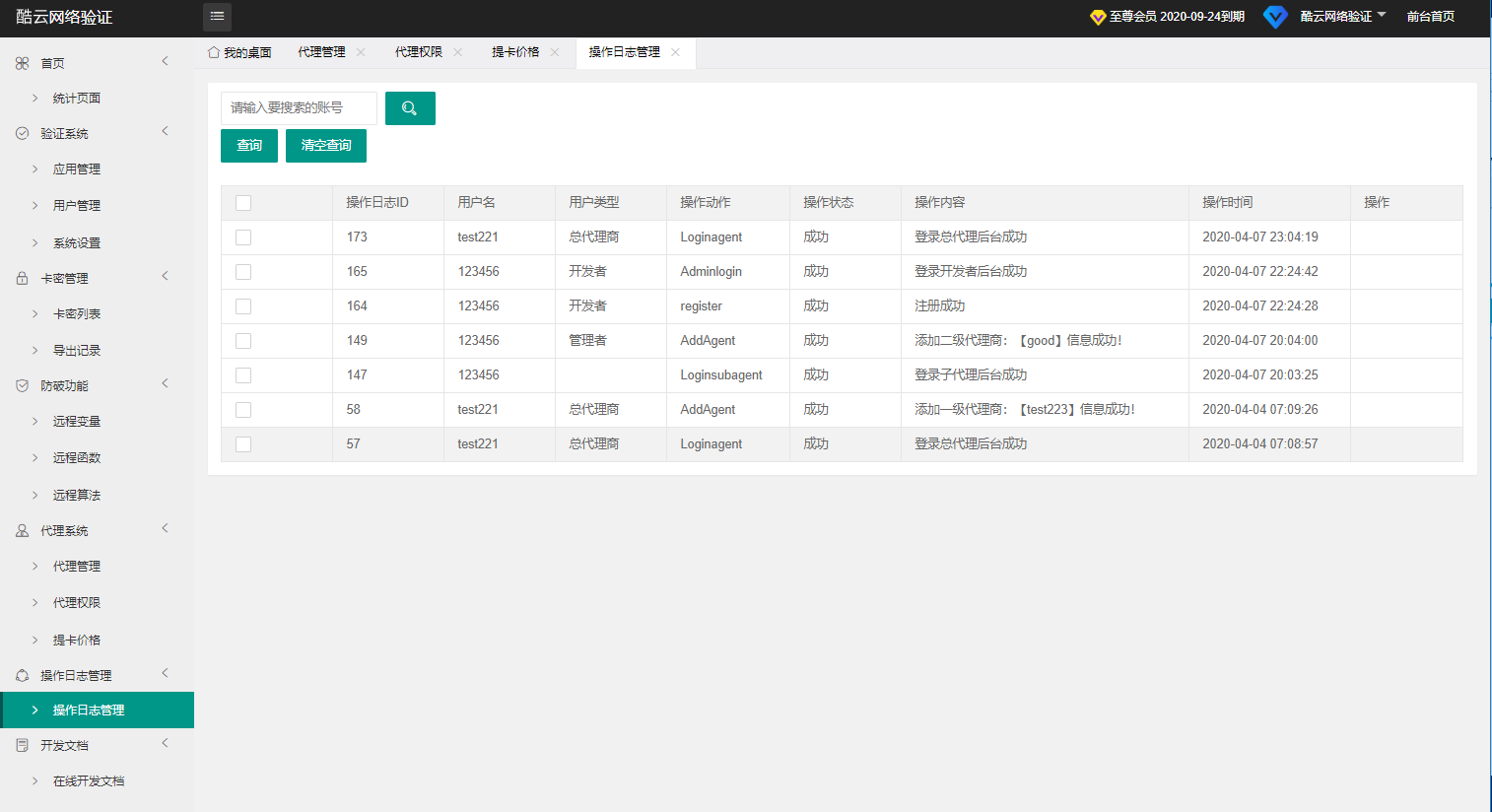Collapse the 代理系统 sidebar section
The image size is (1492, 812).
165,527
